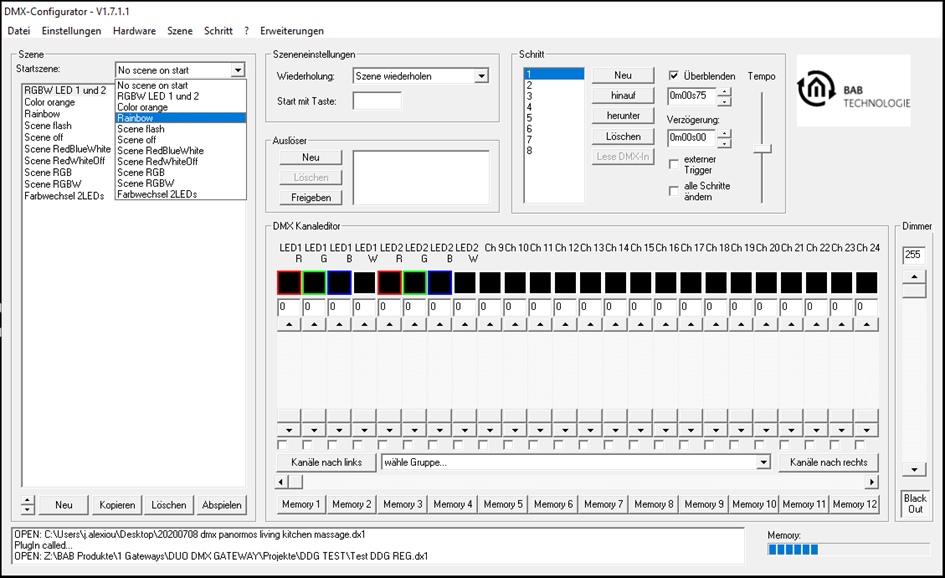
Task: Enable the alle Schritte ändern checkbox
Action: click(674, 191)
